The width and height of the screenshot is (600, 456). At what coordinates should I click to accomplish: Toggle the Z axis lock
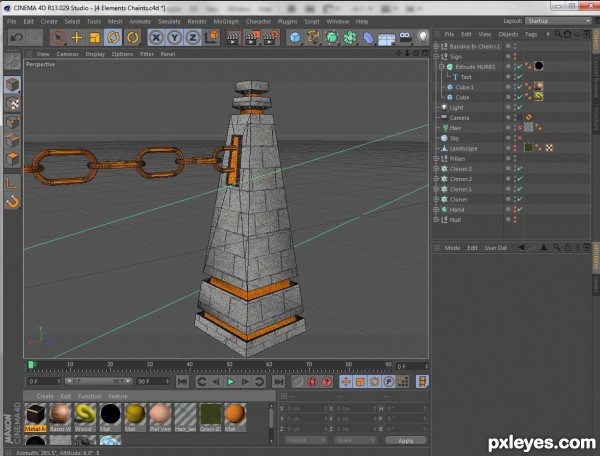[x=192, y=37]
